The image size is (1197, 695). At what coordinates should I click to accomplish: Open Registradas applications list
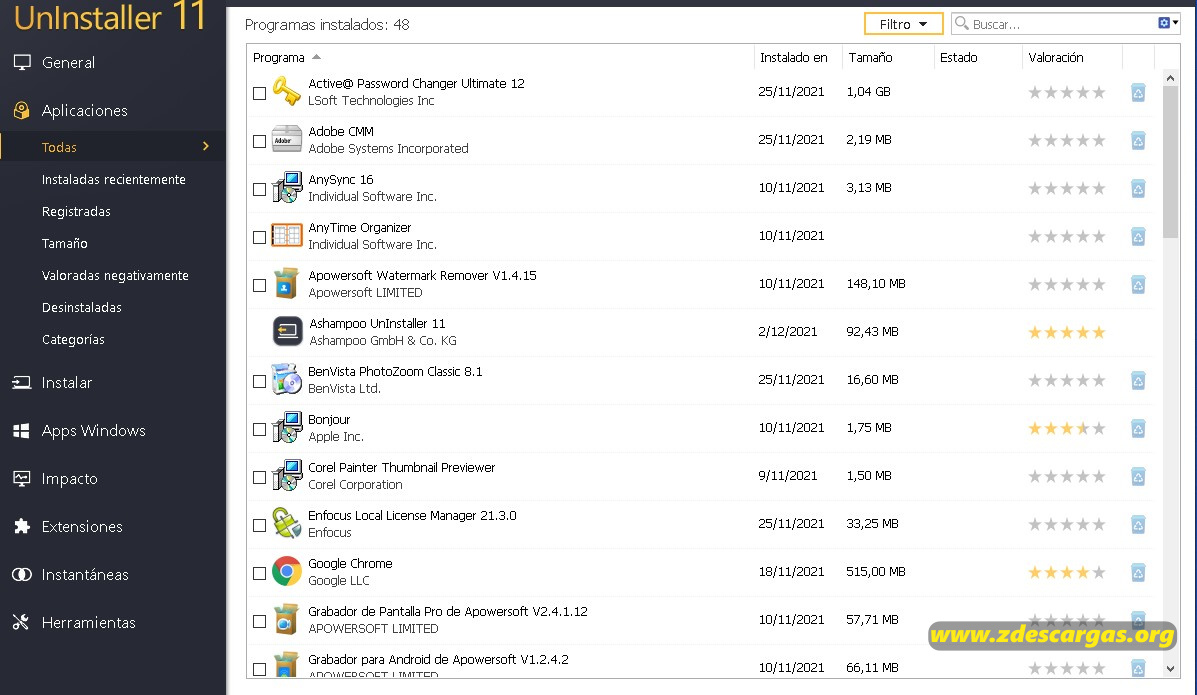tap(76, 212)
